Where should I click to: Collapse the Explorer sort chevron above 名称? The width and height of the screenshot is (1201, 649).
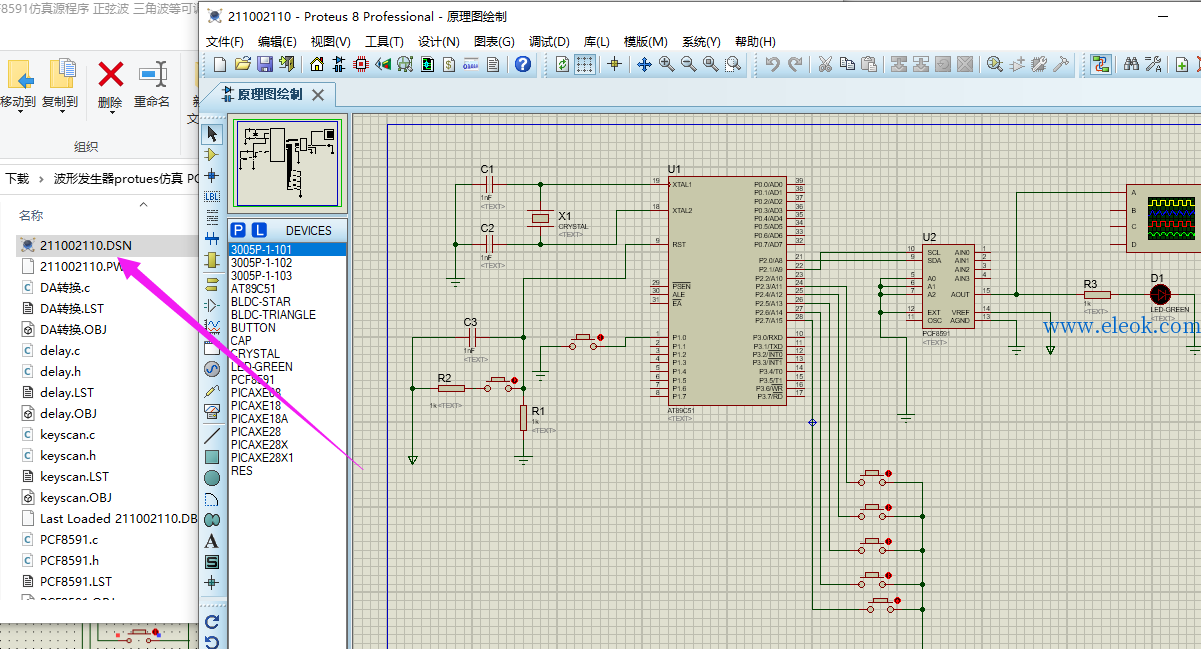(143, 204)
